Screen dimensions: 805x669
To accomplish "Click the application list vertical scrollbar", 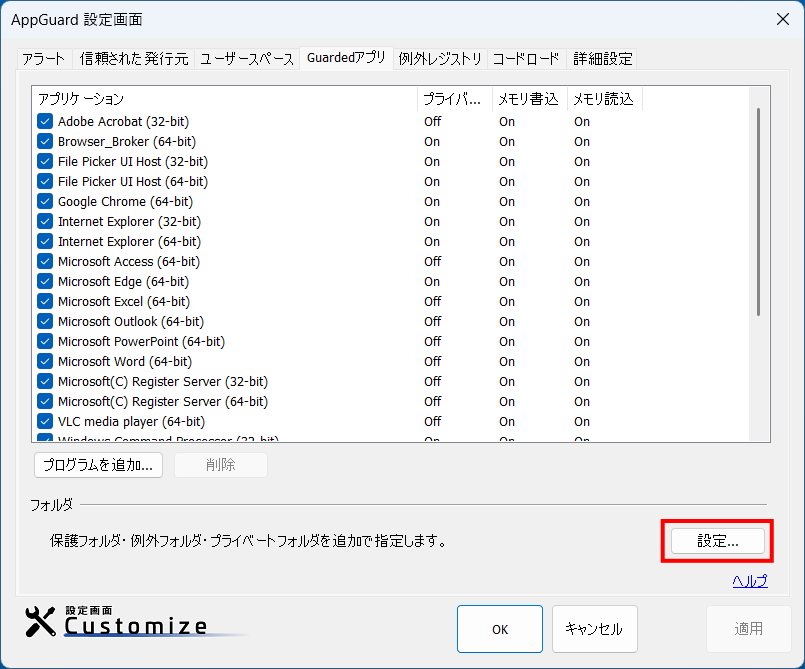I will coord(759,210).
